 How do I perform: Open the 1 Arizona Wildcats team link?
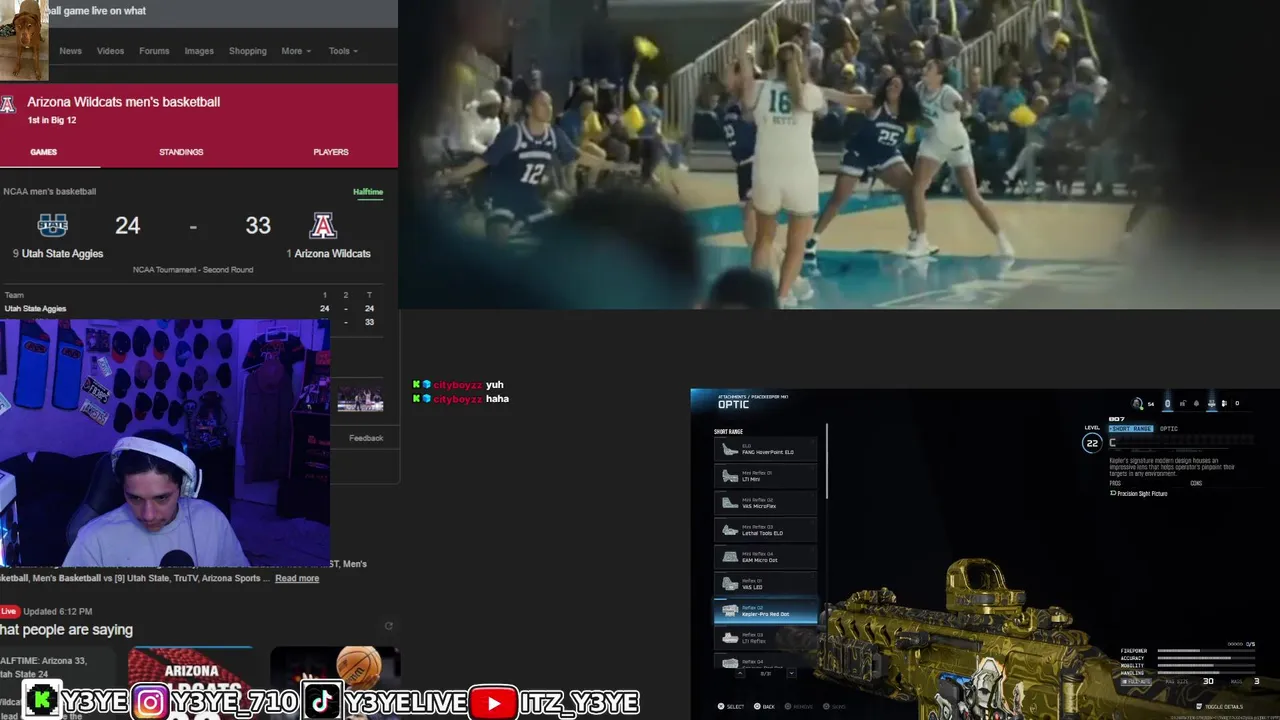pos(328,254)
